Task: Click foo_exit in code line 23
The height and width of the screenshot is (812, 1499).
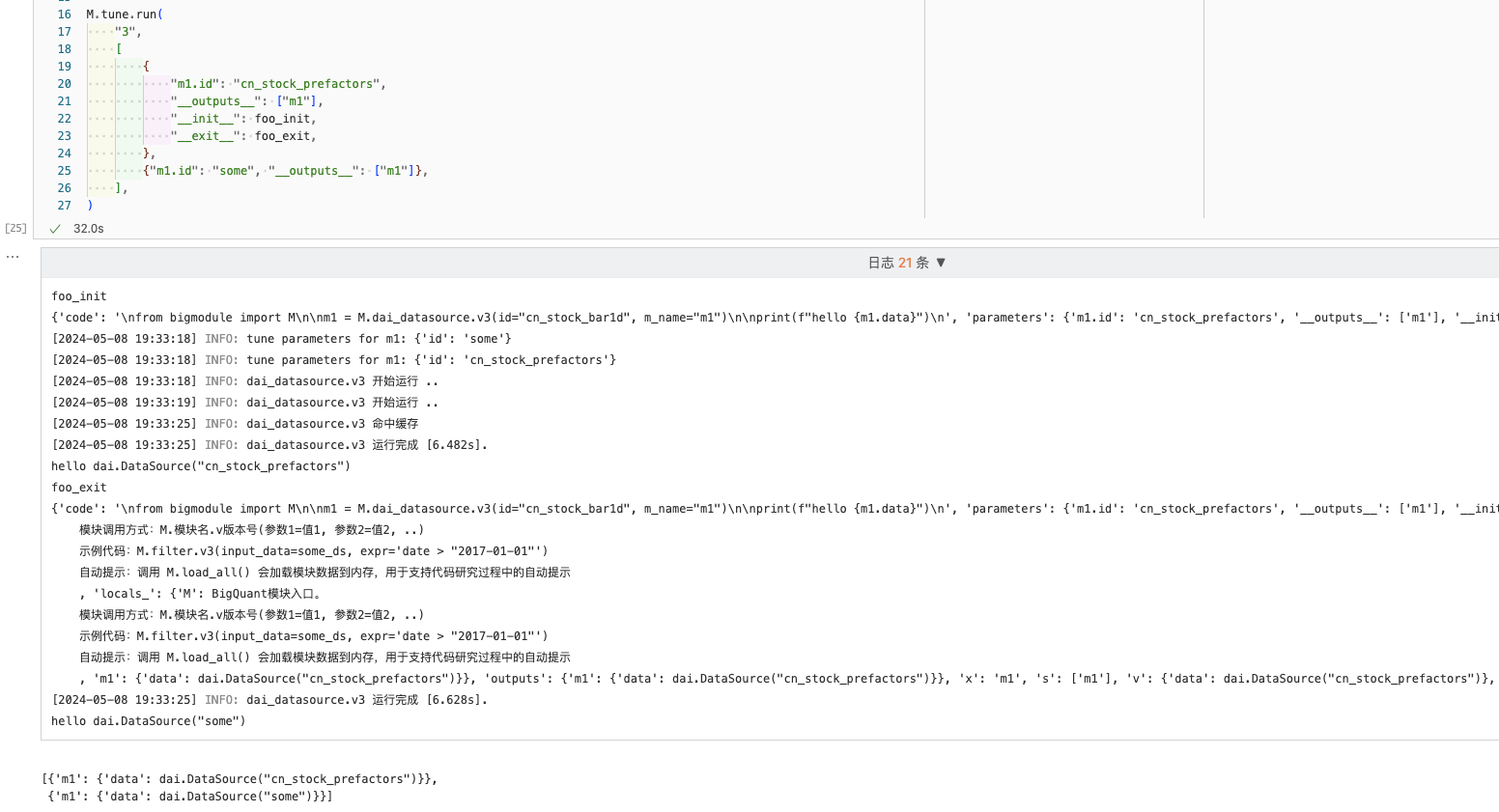Action: (282, 136)
